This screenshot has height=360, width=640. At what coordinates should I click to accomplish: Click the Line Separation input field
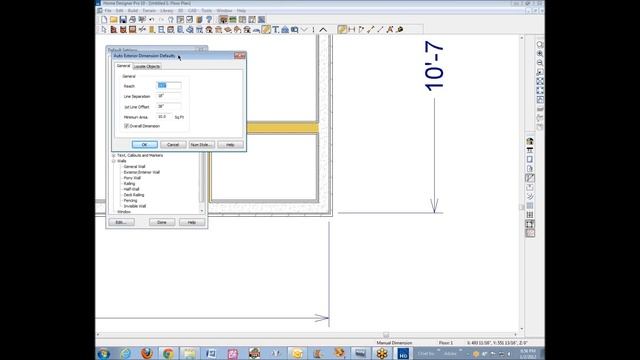pos(169,96)
